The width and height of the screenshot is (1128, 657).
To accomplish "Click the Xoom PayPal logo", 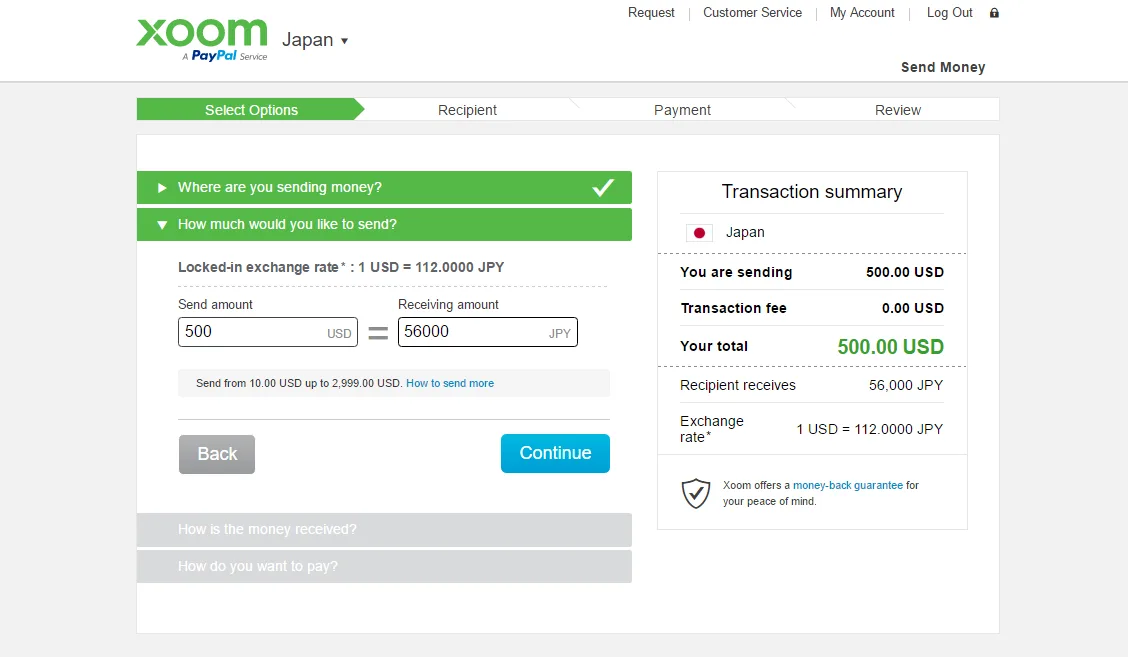I will pos(202,38).
